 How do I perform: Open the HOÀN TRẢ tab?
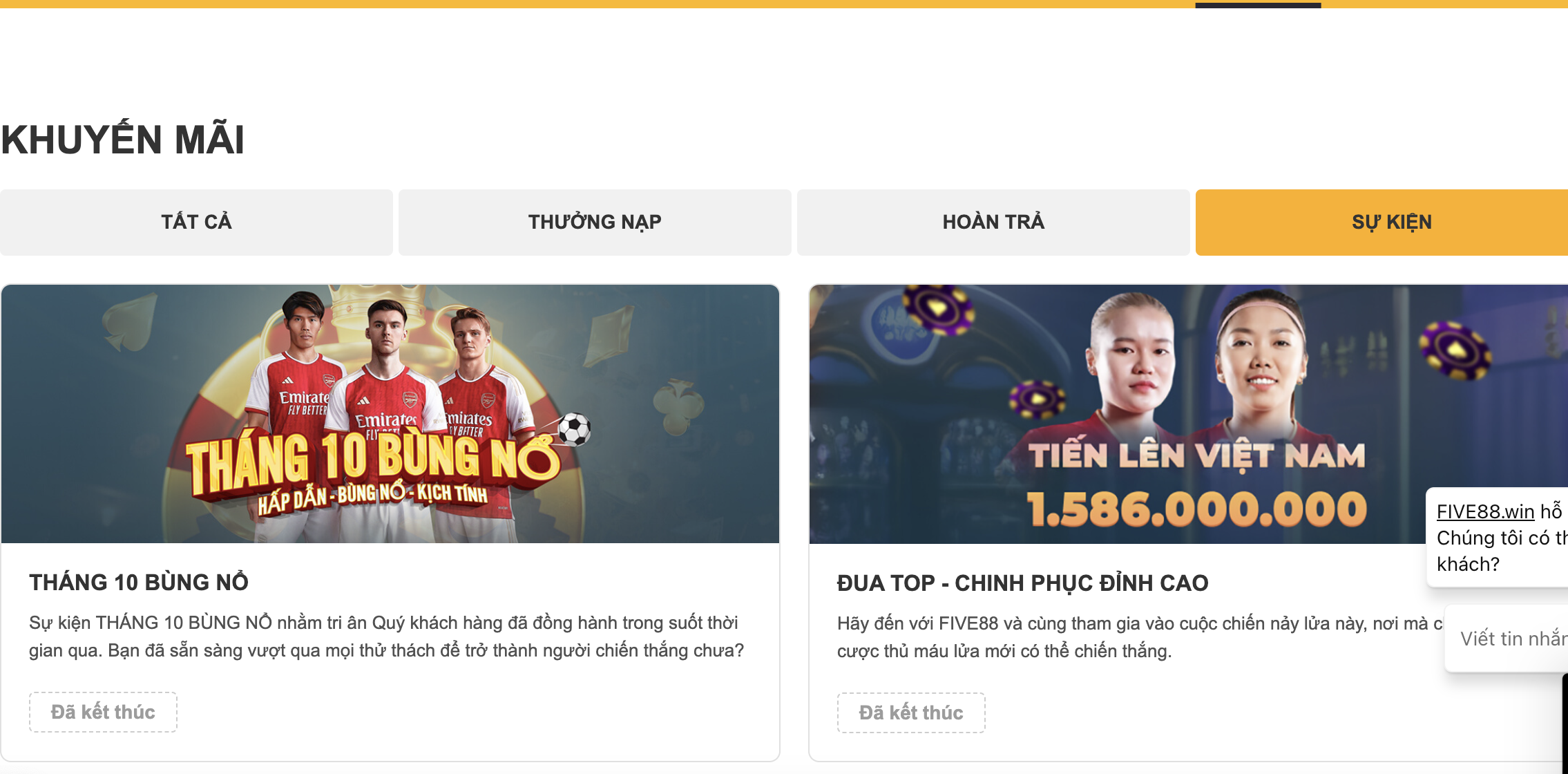993,223
